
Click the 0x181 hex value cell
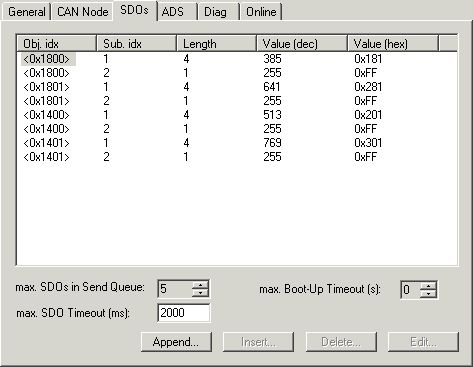point(368,59)
